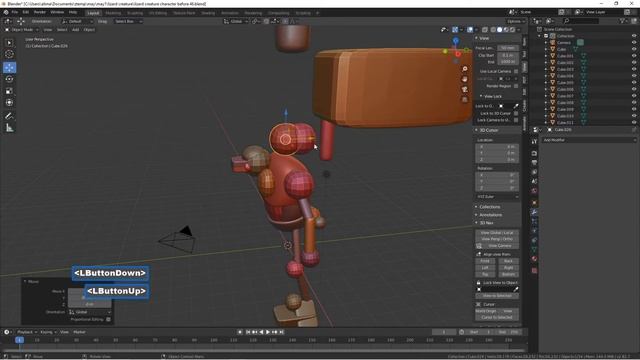Click the View Camera button
This screenshot has height=360, width=640.
[x=500, y=246]
